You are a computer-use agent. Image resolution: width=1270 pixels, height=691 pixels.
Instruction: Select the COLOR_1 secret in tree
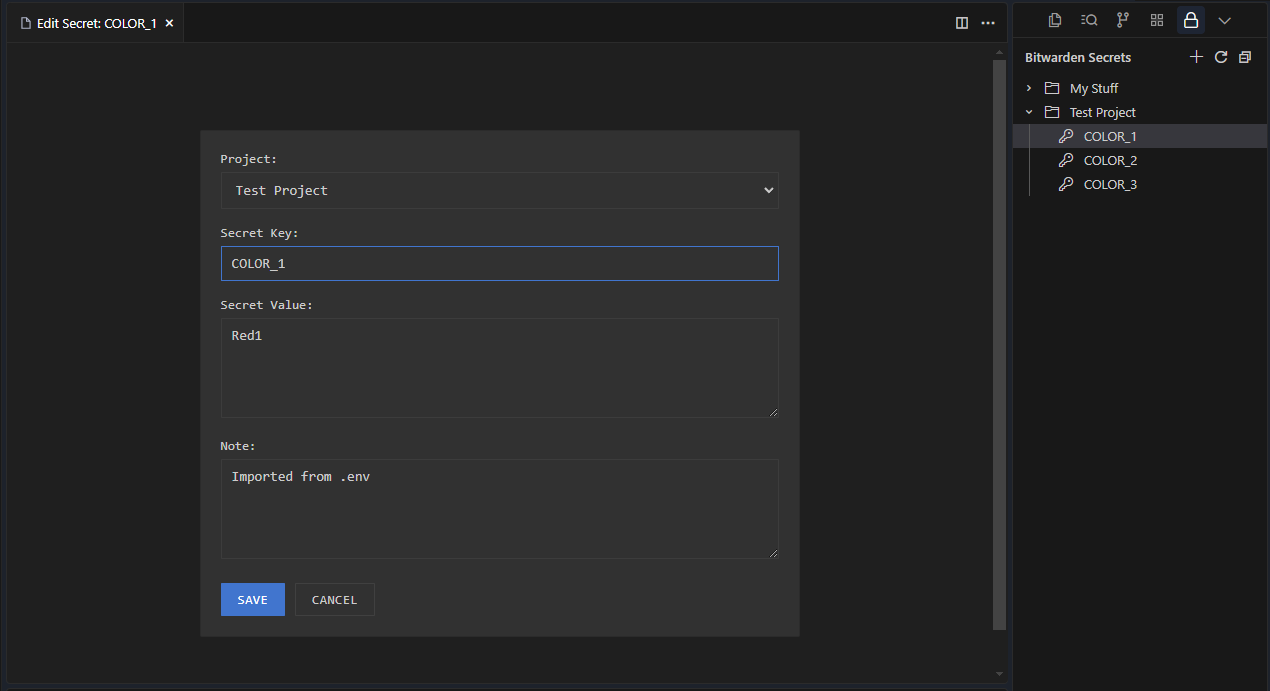(x=1140, y=136)
